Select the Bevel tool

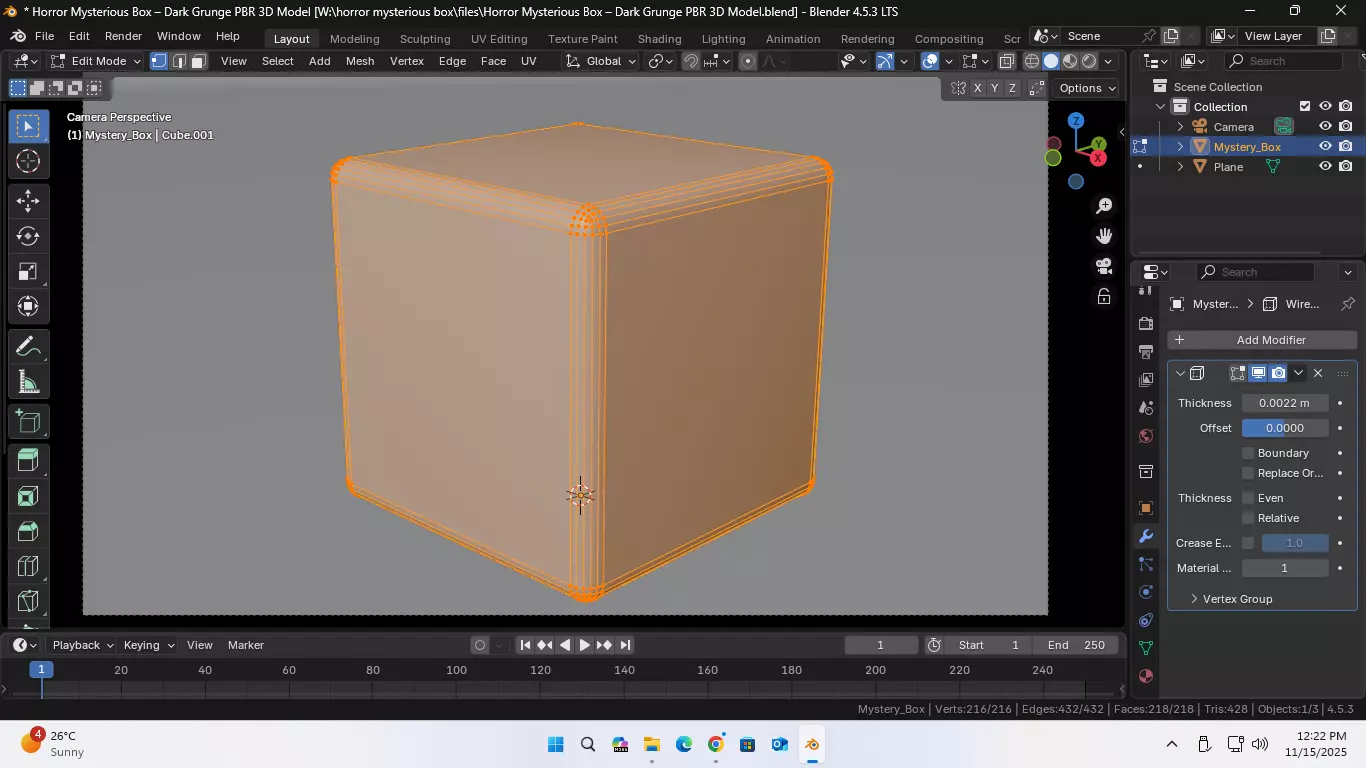click(x=28, y=532)
